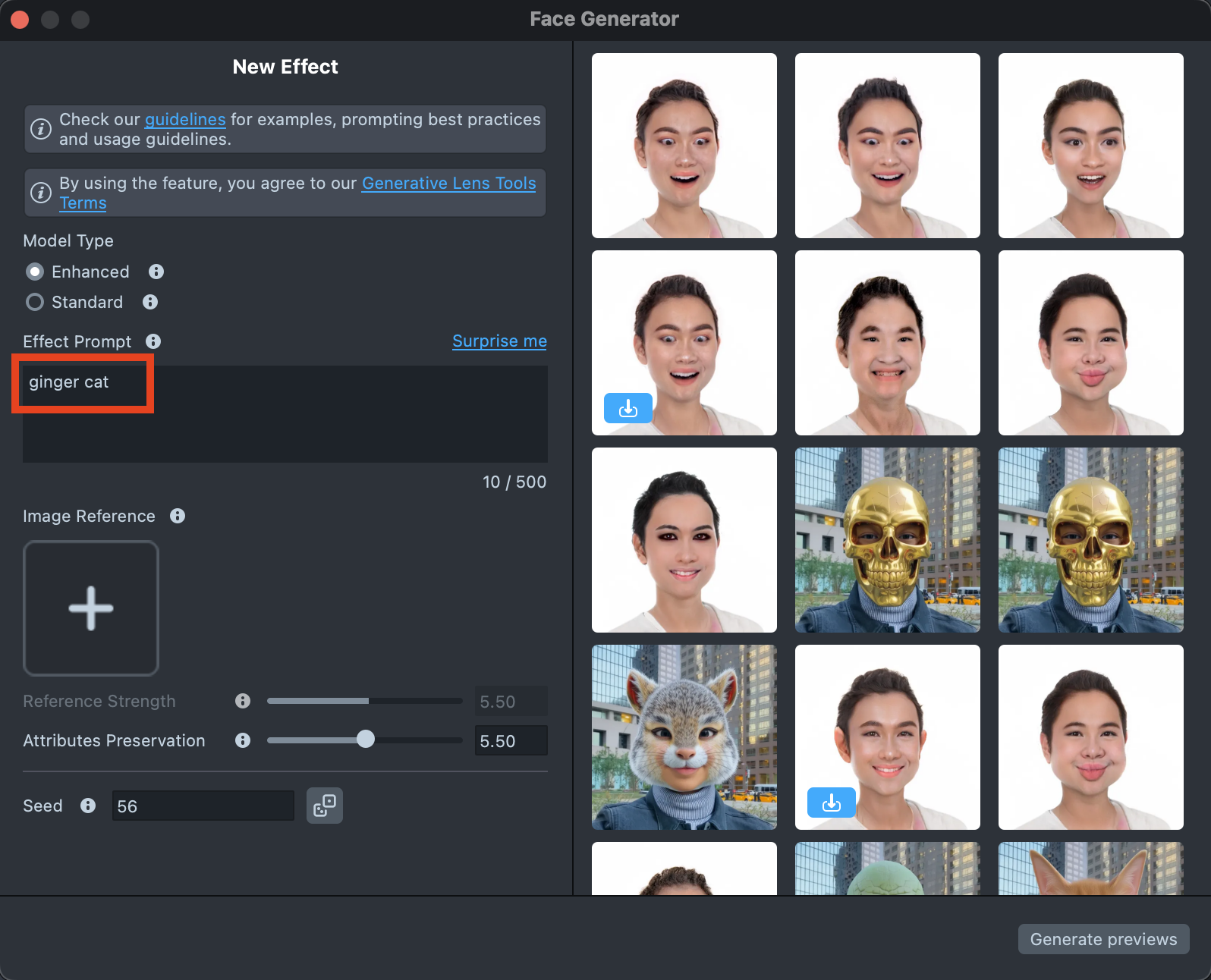The height and width of the screenshot is (980, 1211).
Task: Click the randomize seed dice icon
Action: point(325,806)
